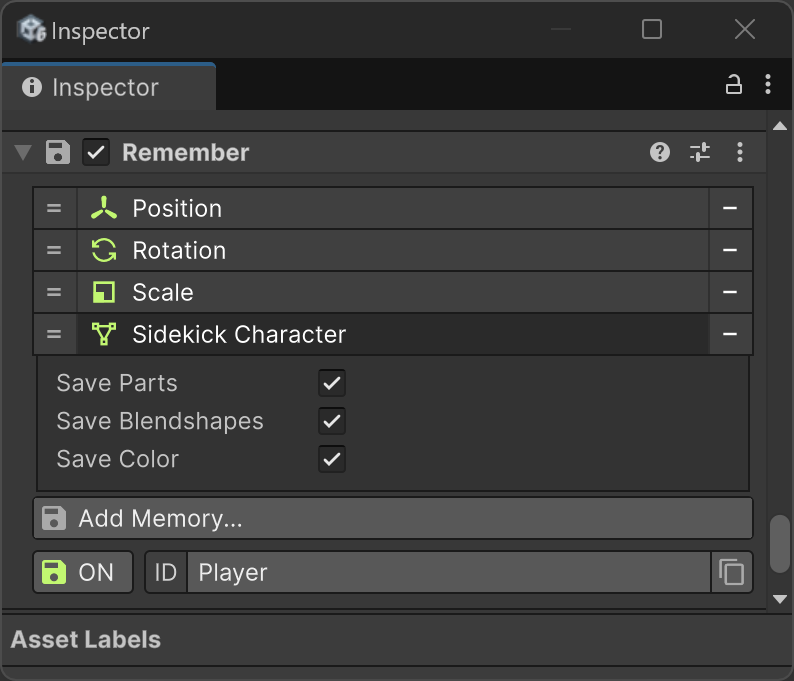Disable the Save Color checkbox
The width and height of the screenshot is (794, 681).
pos(332,459)
